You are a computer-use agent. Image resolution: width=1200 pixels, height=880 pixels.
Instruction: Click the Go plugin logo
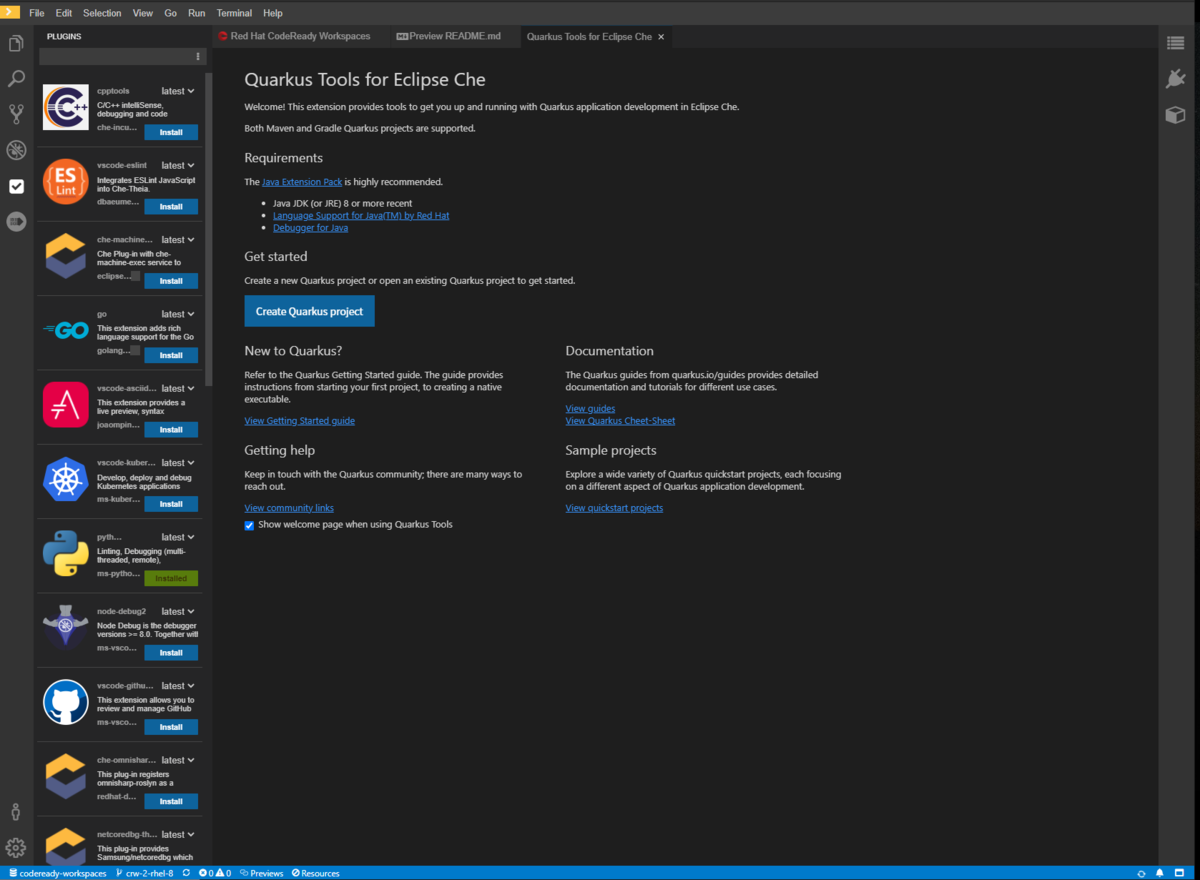(66, 330)
